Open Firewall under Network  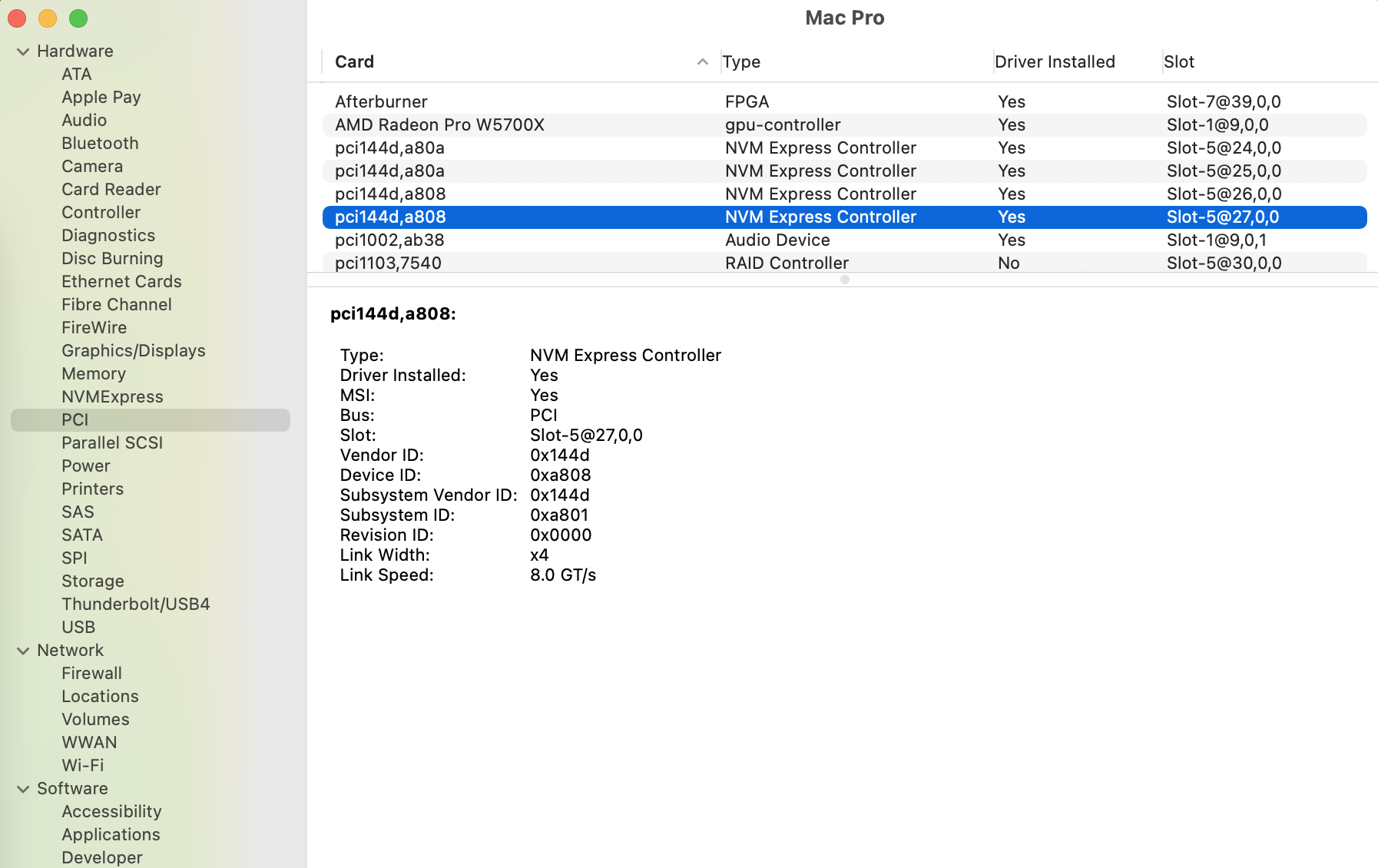[x=91, y=674]
